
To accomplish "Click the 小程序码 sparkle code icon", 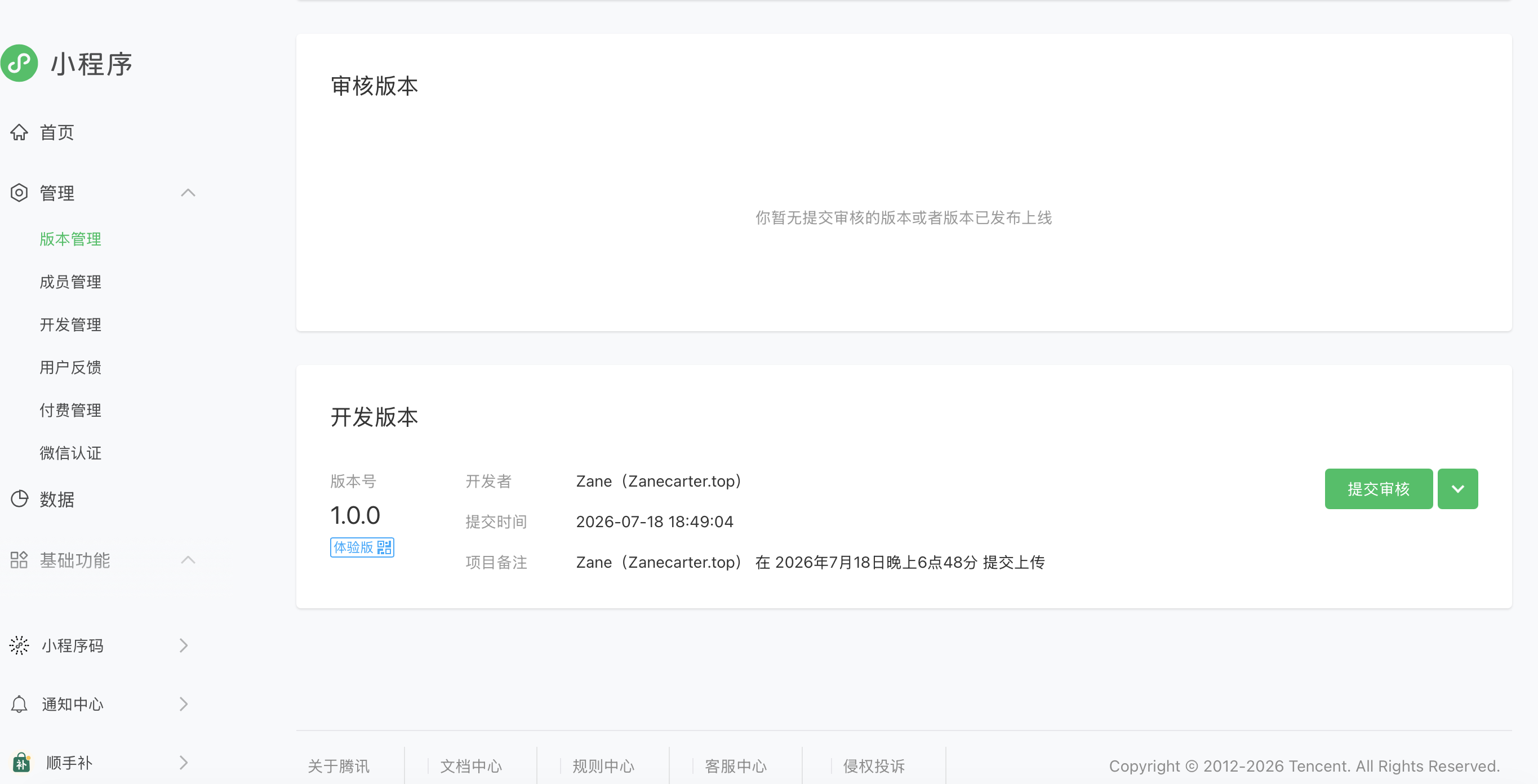I will pyautogui.click(x=19, y=645).
